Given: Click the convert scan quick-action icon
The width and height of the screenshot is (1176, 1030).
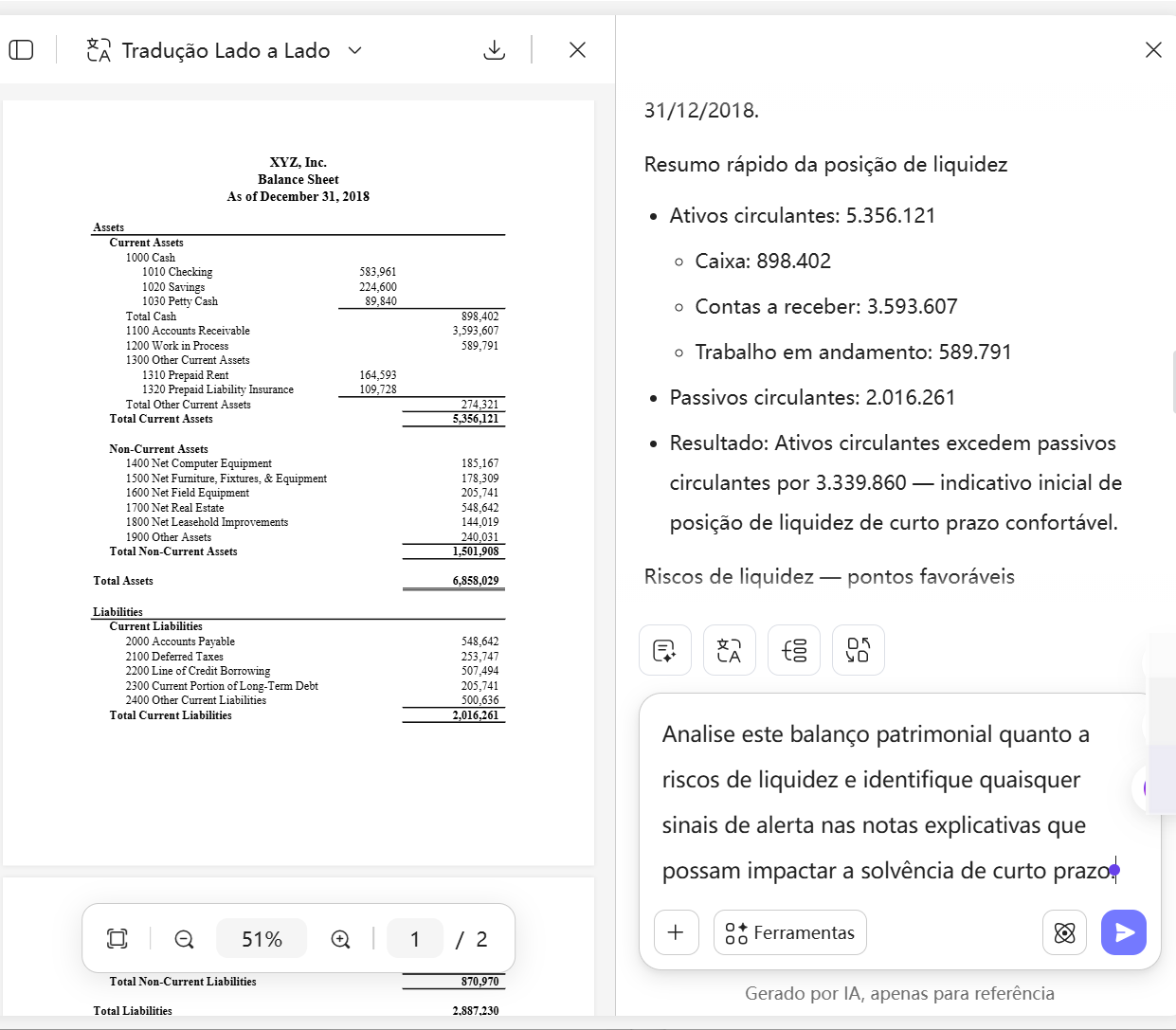Looking at the screenshot, I should click(859, 650).
